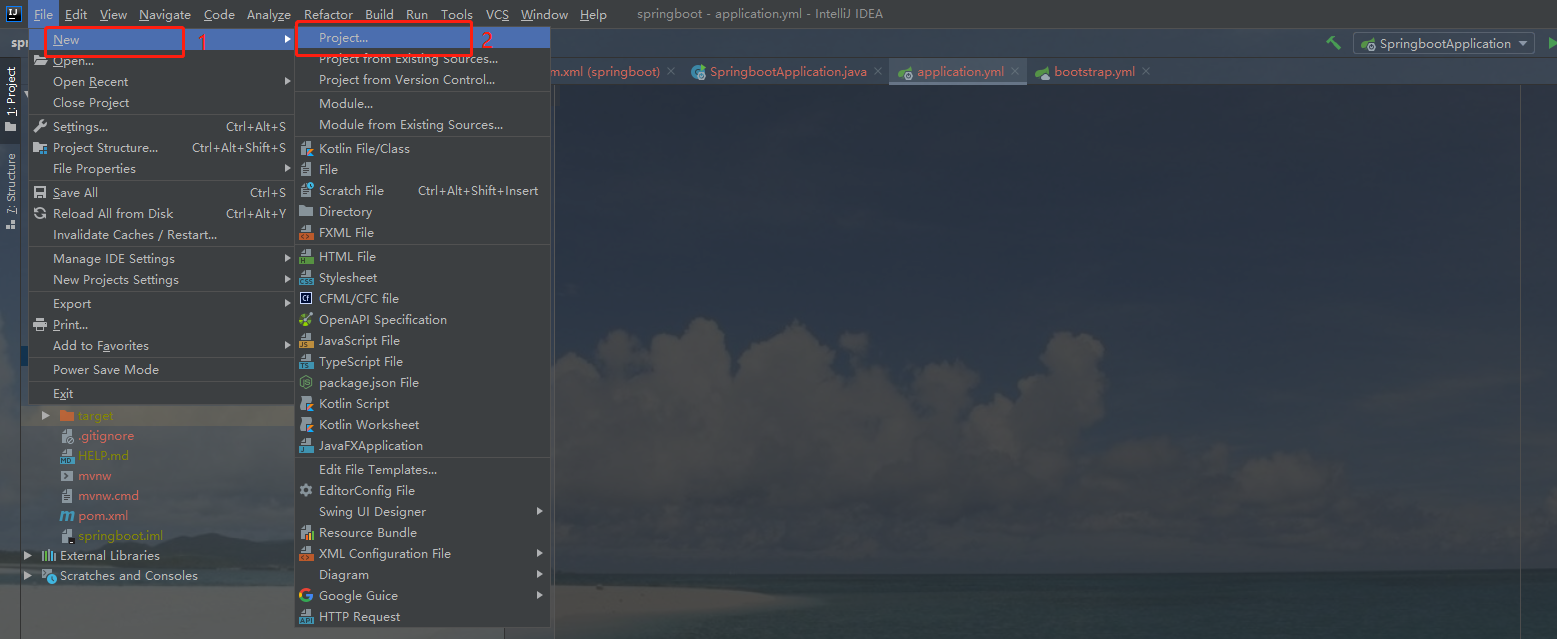Click the OpenAPI Specification icon
Screen dimensions: 1557x639
[x=306, y=320]
